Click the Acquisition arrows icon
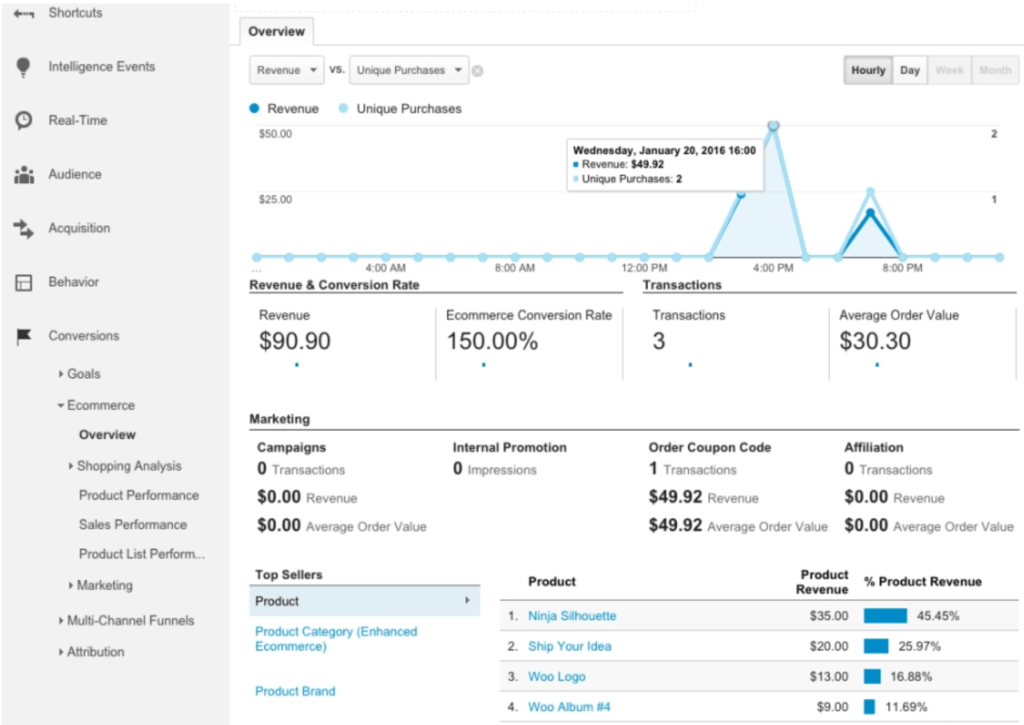Image resolution: width=1024 pixels, height=725 pixels. tap(20, 228)
